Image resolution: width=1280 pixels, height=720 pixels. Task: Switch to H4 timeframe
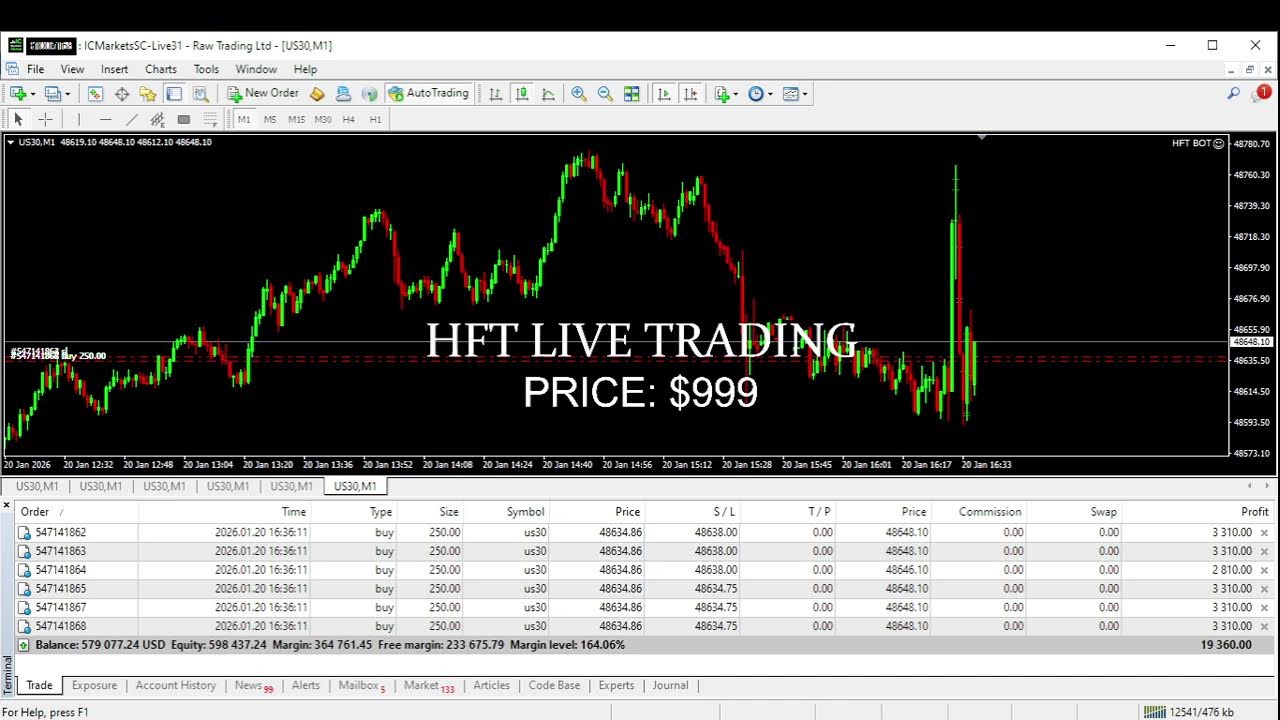coord(349,119)
